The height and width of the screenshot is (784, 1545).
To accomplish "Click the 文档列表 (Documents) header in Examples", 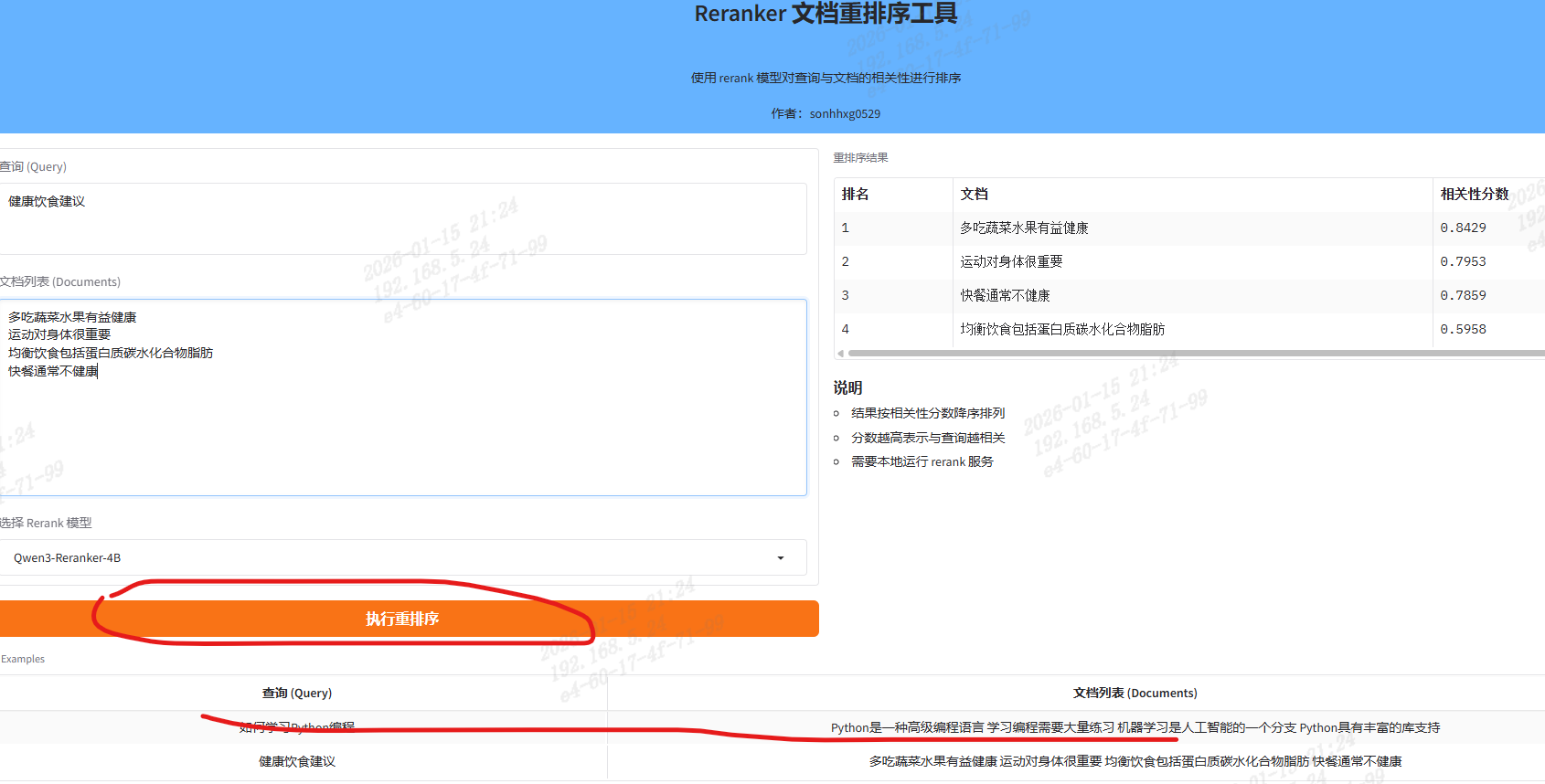I will point(1135,694).
